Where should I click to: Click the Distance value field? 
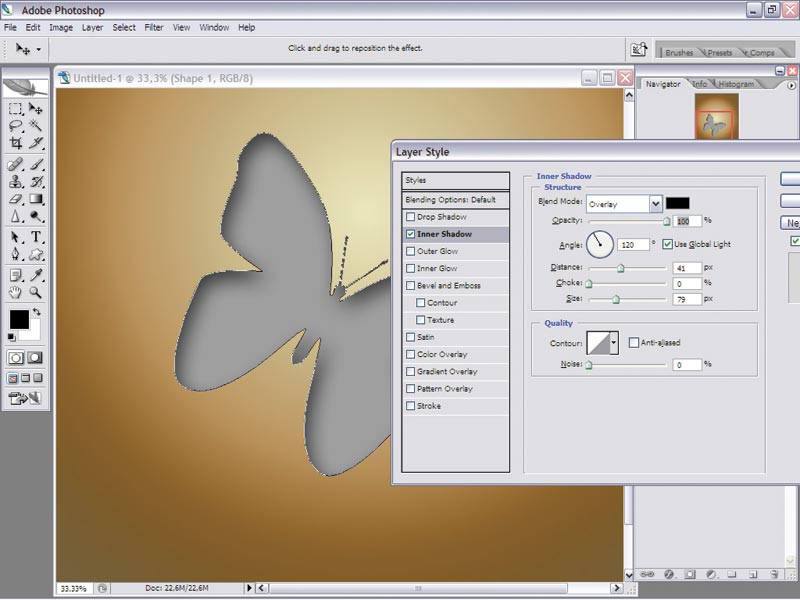(x=687, y=267)
